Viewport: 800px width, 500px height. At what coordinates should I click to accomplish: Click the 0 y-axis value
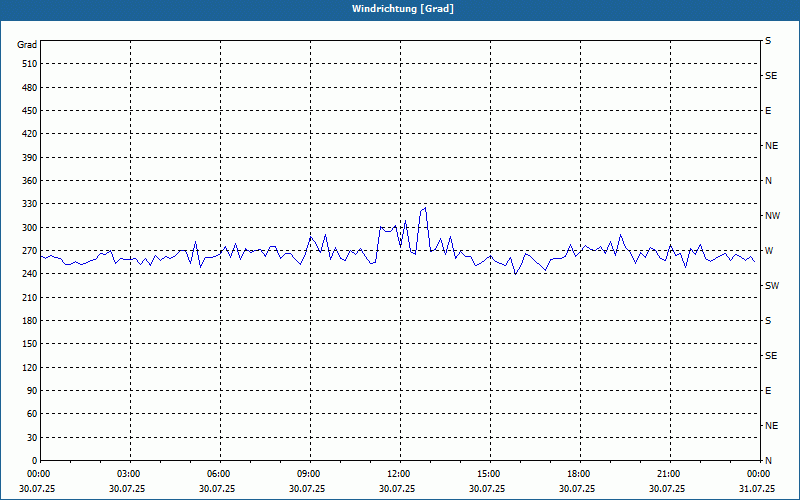34,461
